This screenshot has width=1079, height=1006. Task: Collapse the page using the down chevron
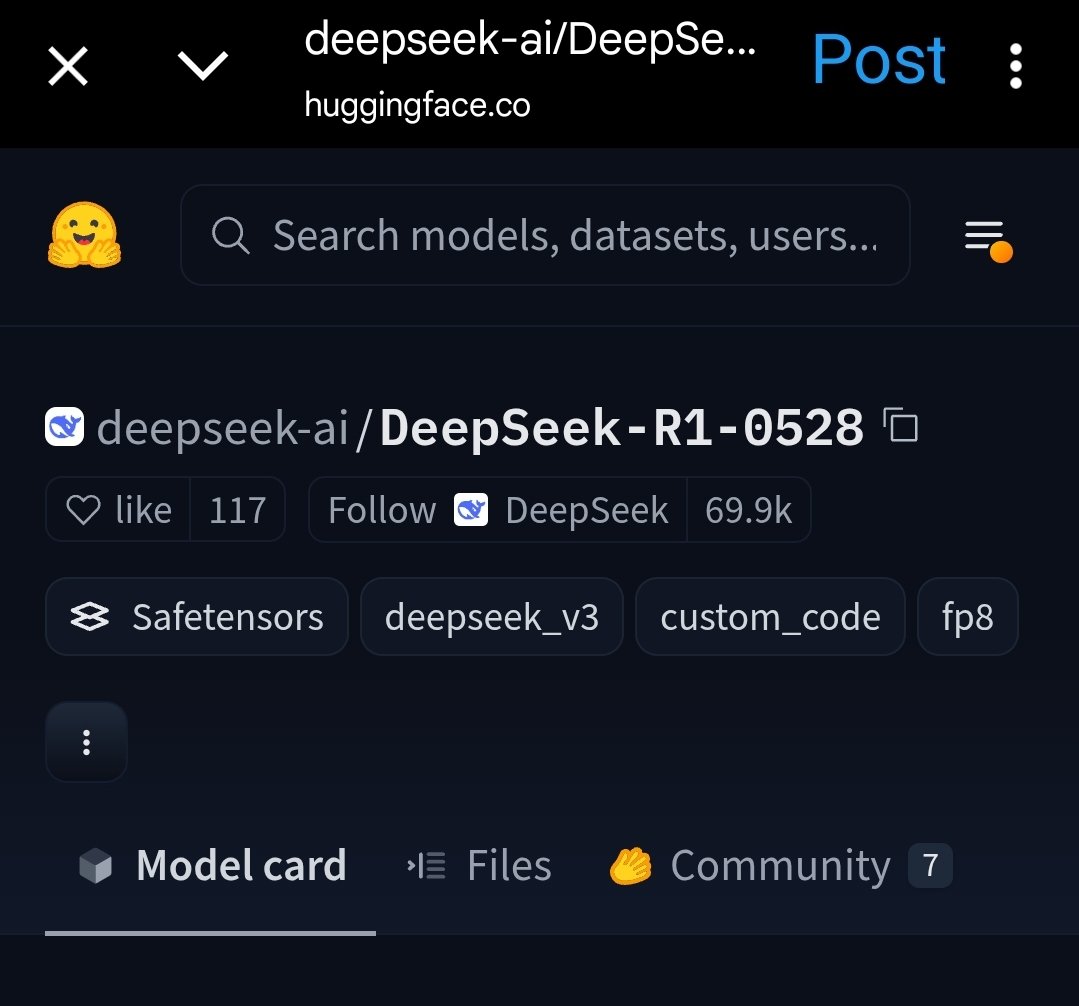203,66
